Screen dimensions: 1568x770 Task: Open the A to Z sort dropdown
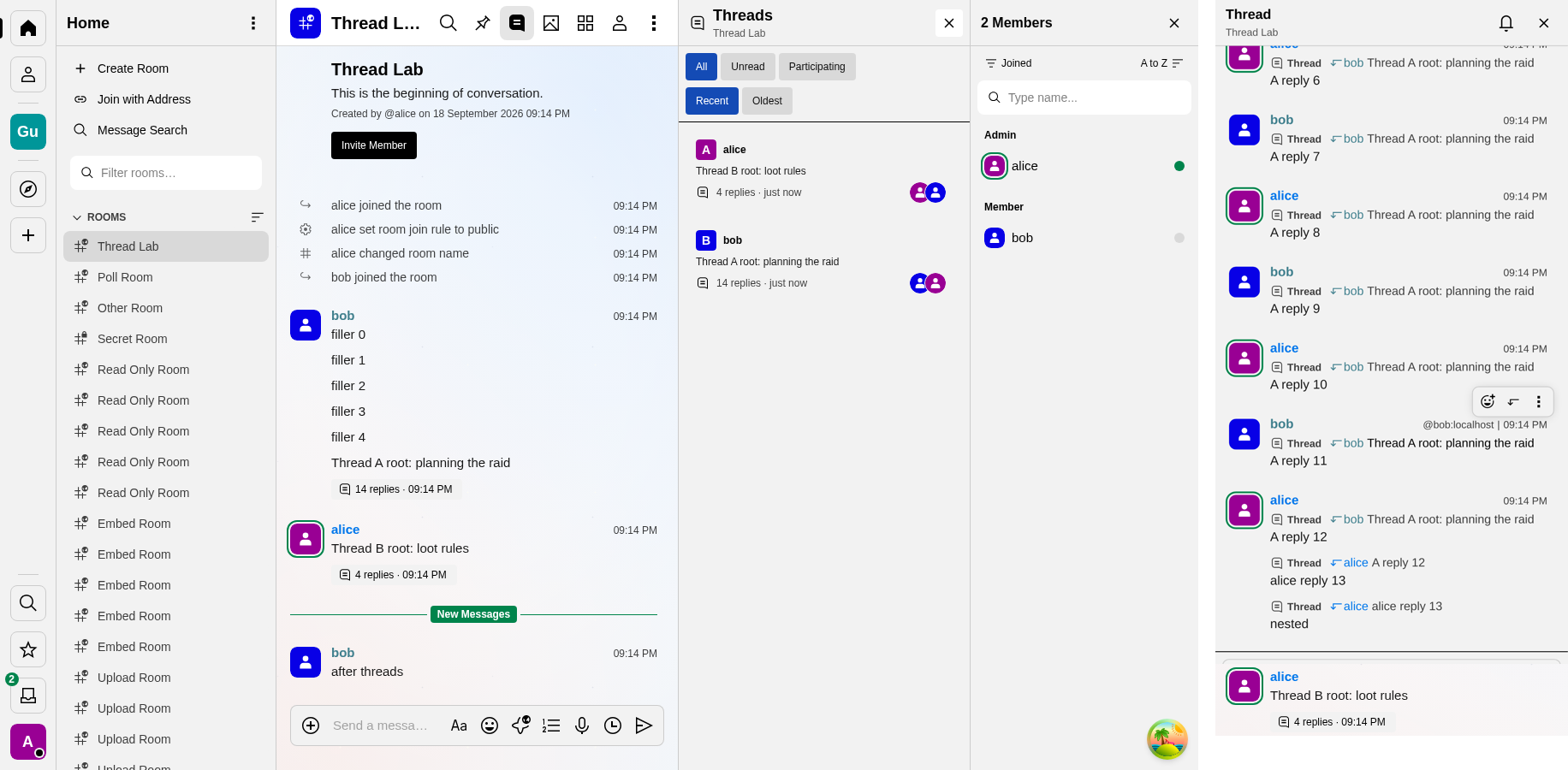coord(1161,63)
